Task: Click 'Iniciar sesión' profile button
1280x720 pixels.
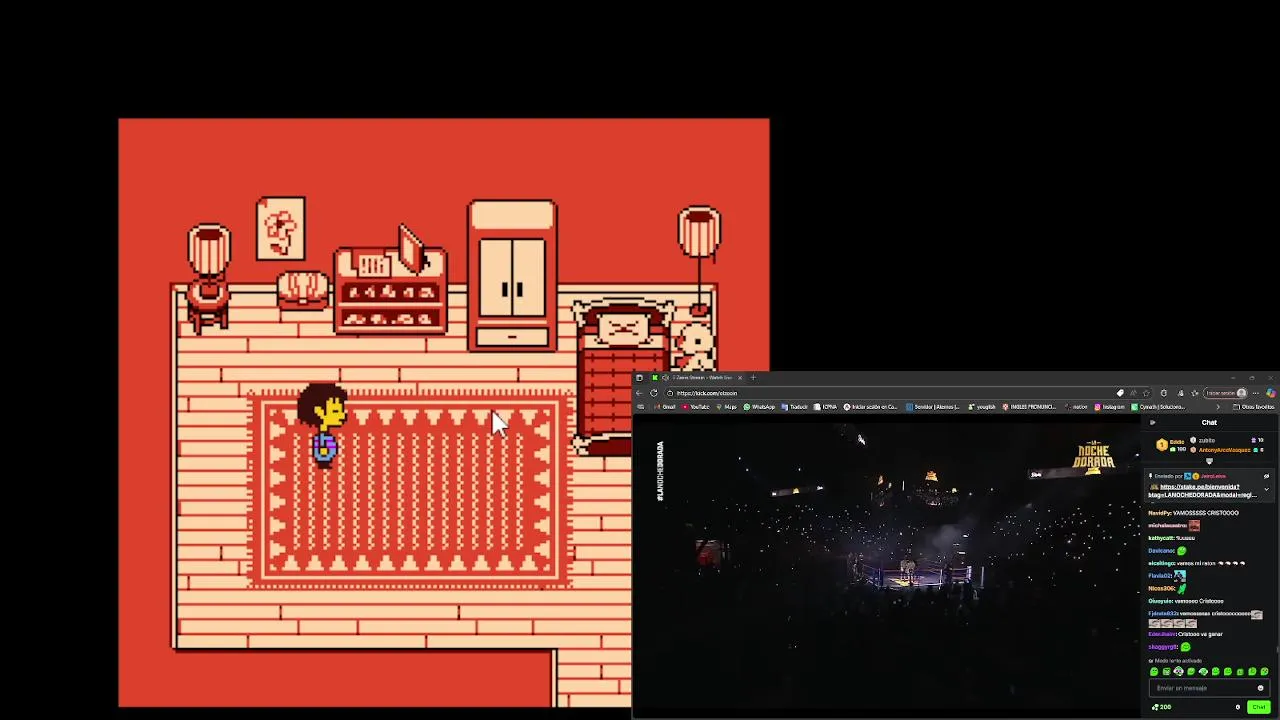Action: point(1225,393)
